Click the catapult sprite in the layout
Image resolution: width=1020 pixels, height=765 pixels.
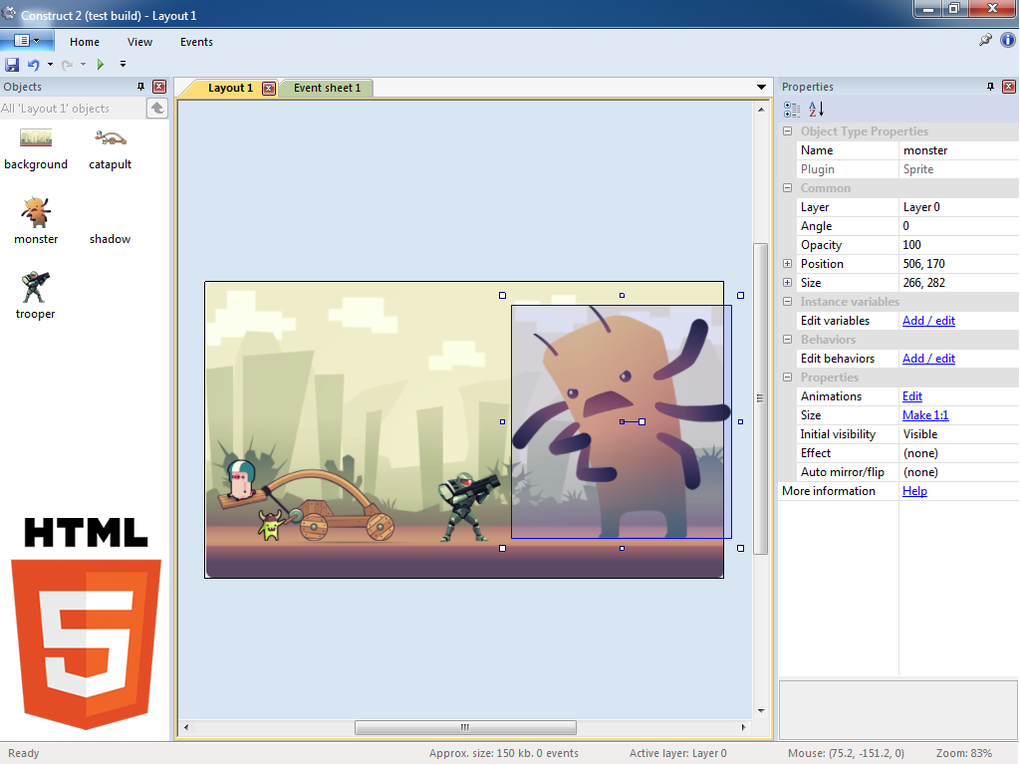pyautogui.click(x=306, y=501)
